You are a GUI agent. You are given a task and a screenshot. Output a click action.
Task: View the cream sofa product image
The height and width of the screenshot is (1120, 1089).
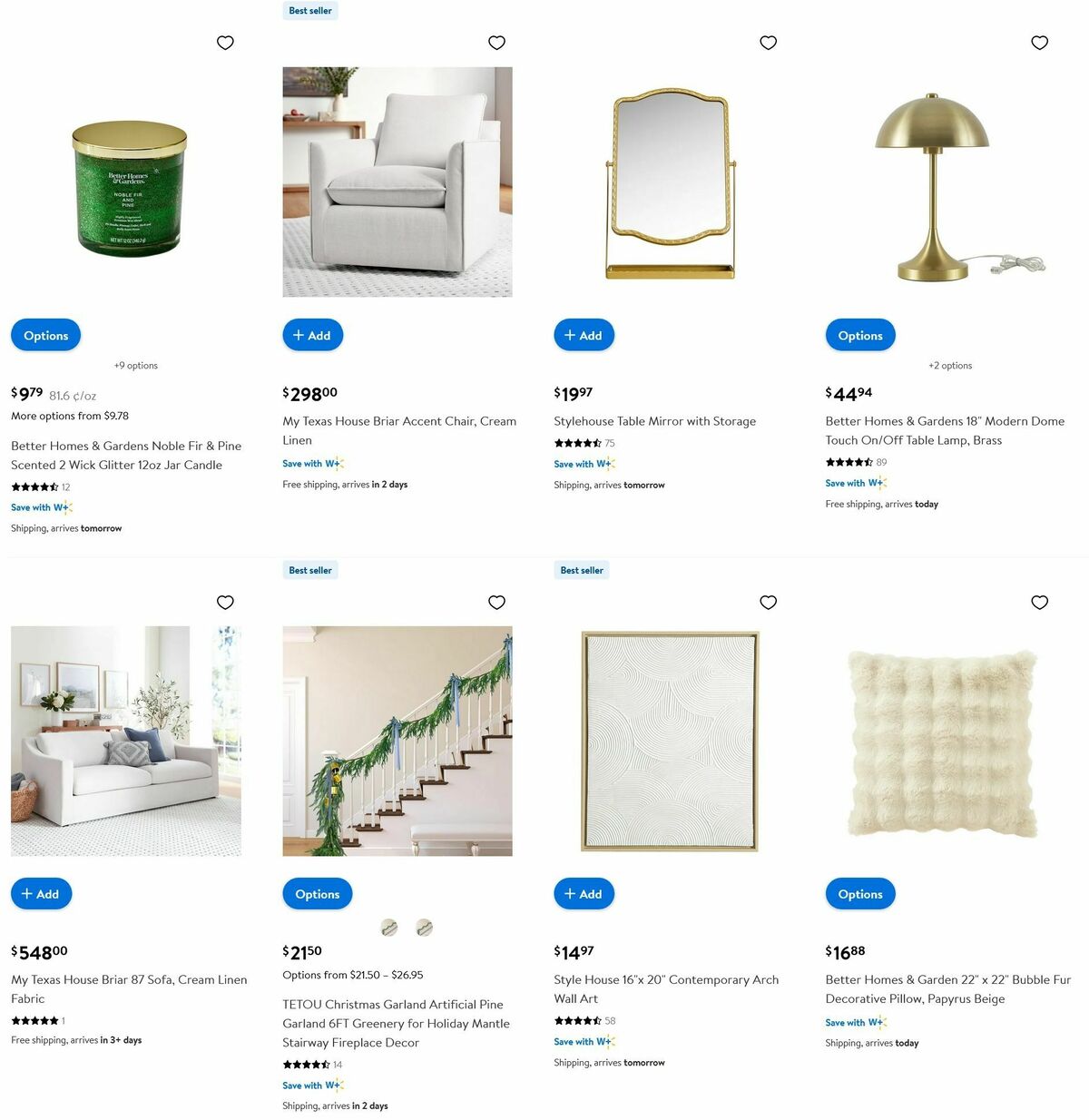point(126,741)
